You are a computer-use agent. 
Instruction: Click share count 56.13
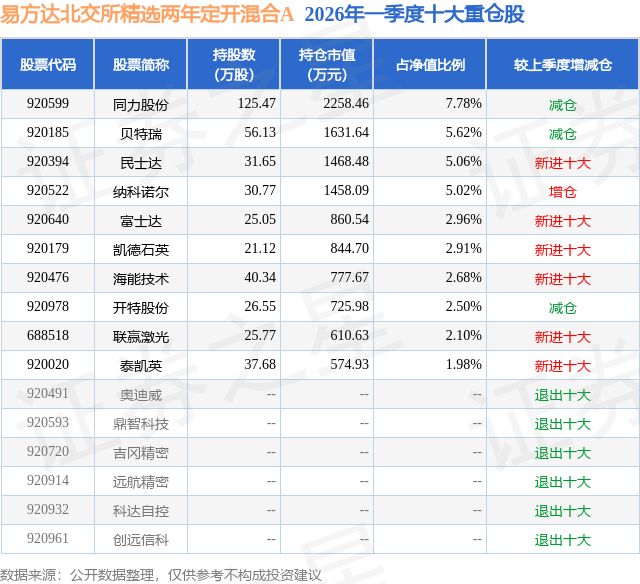(260, 133)
